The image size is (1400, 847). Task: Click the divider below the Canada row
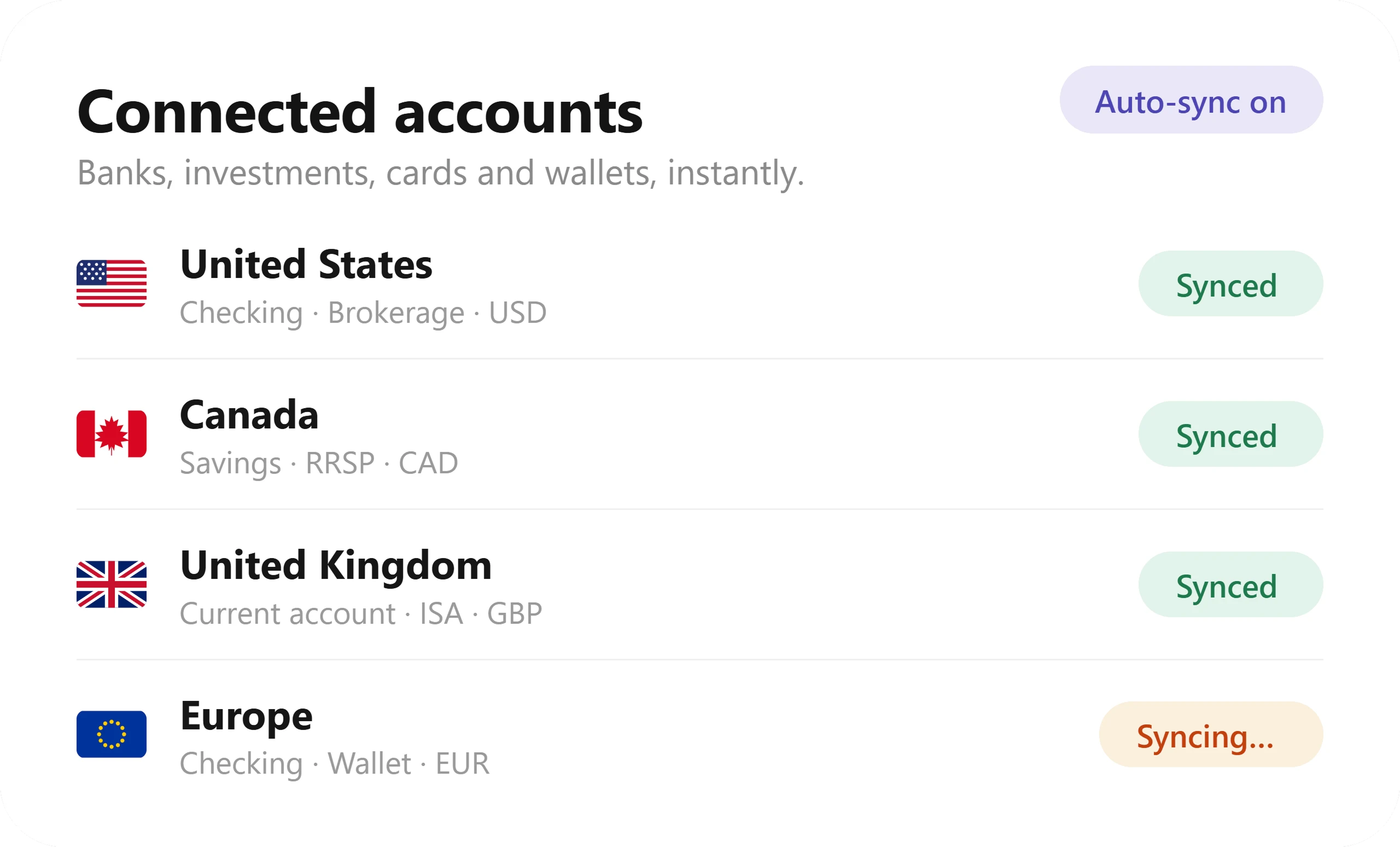[700, 509]
